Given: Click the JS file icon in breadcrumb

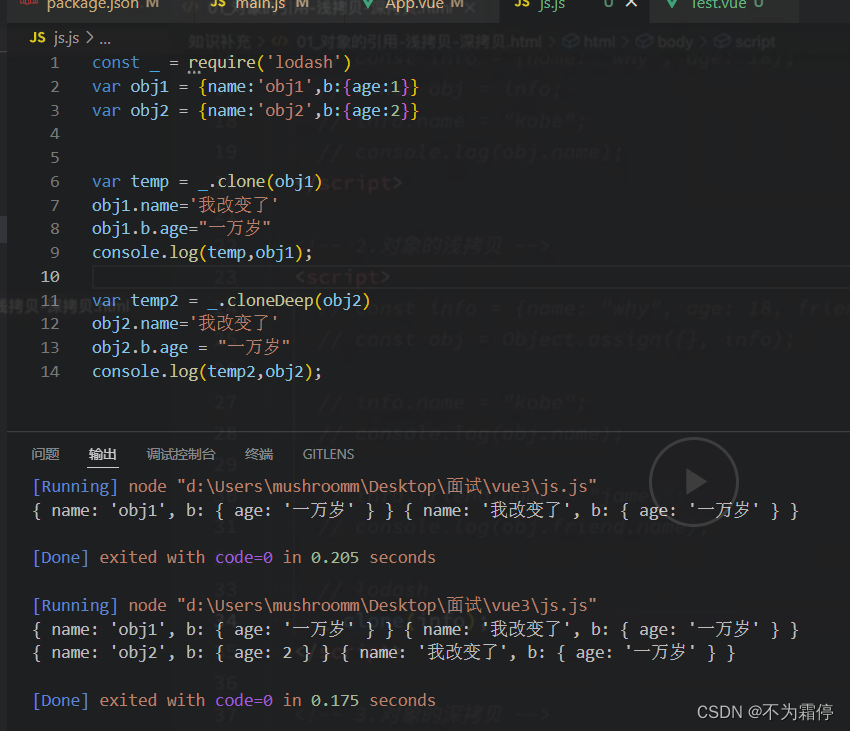Looking at the screenshot, I should [x=38, y=38].
